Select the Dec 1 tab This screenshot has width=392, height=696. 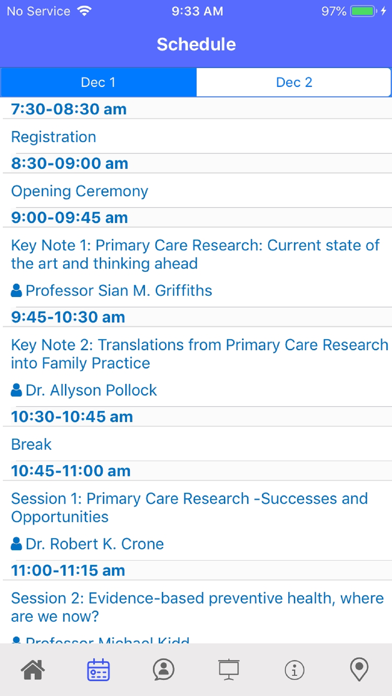[x=98, y=82]
